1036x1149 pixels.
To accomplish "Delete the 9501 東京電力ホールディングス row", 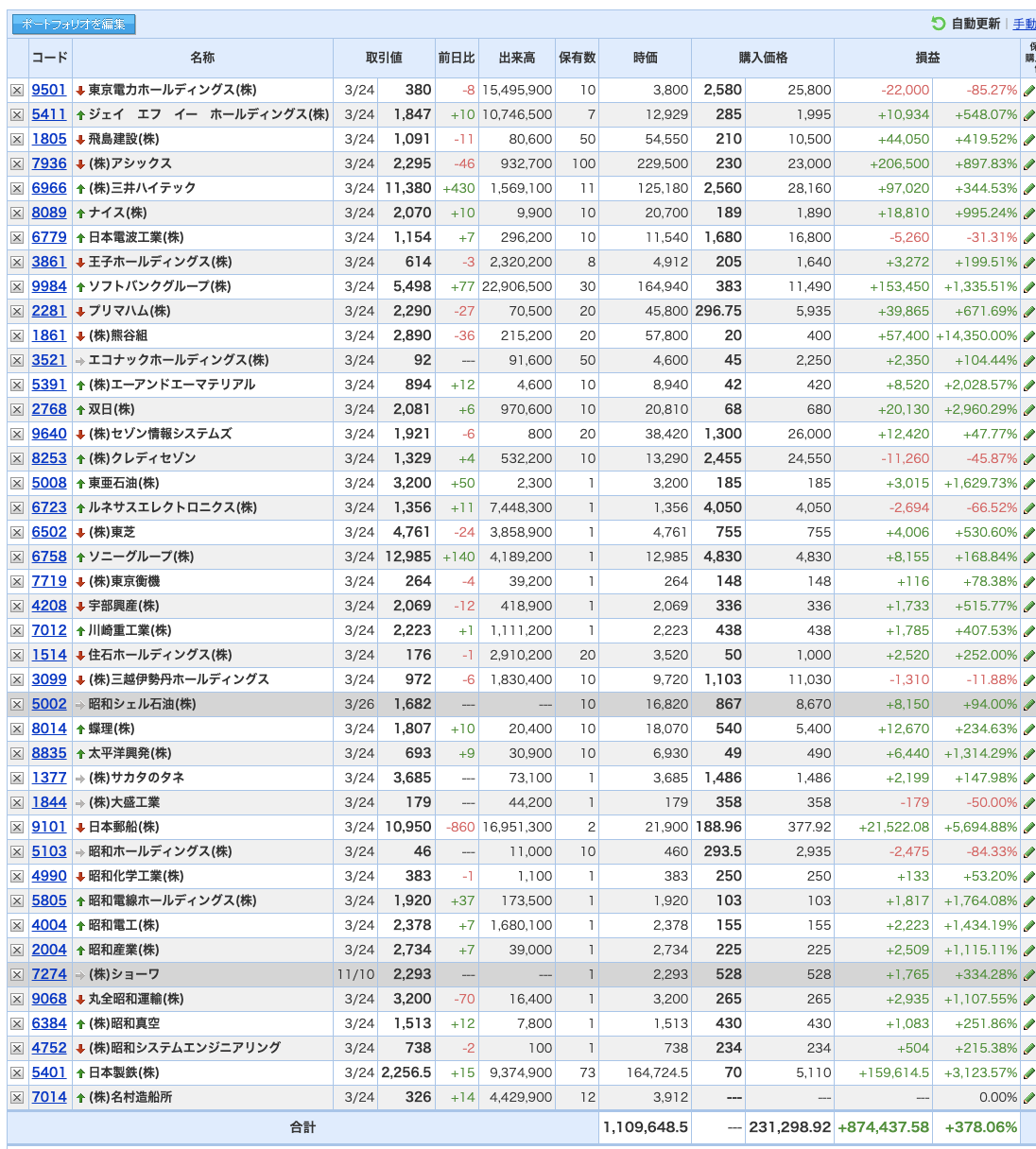I will click(x=17, y=90).
